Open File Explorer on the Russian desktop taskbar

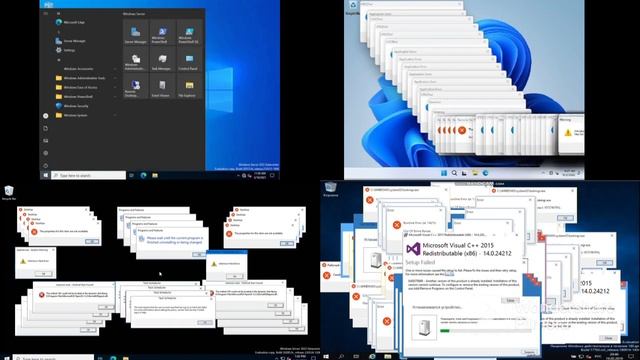pos(387,356)
